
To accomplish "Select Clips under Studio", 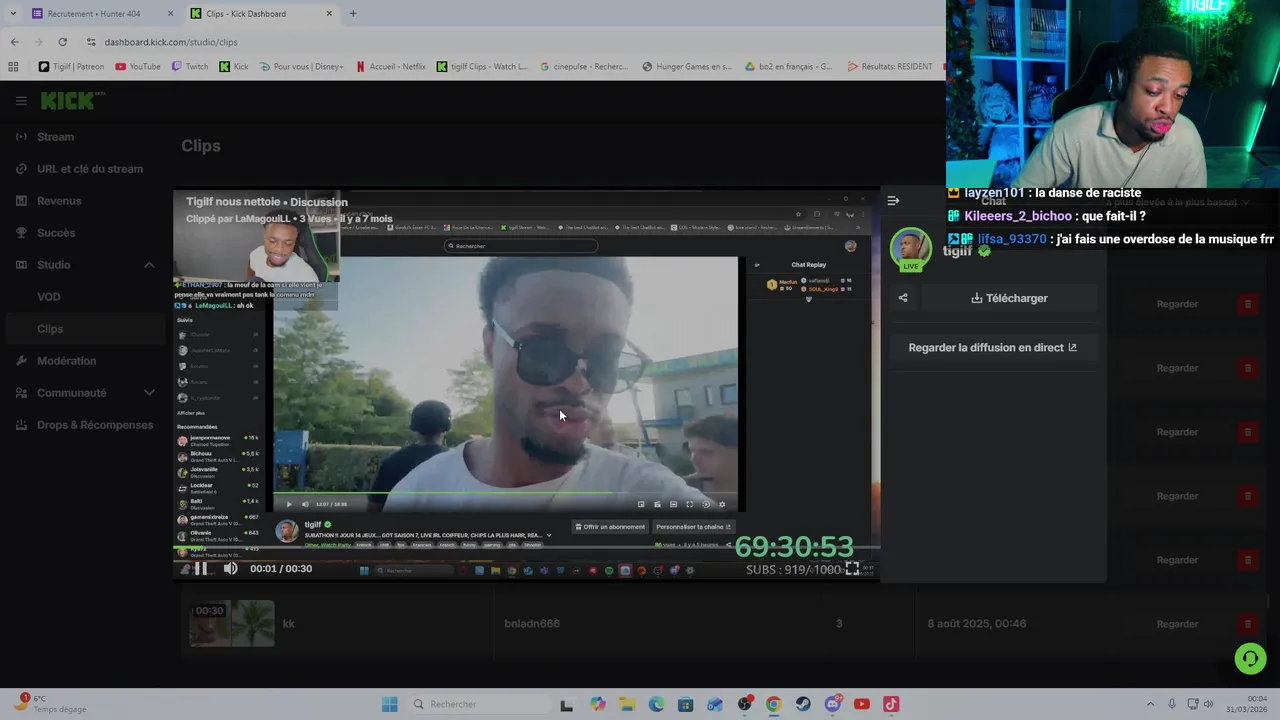I will click(50, 329).
